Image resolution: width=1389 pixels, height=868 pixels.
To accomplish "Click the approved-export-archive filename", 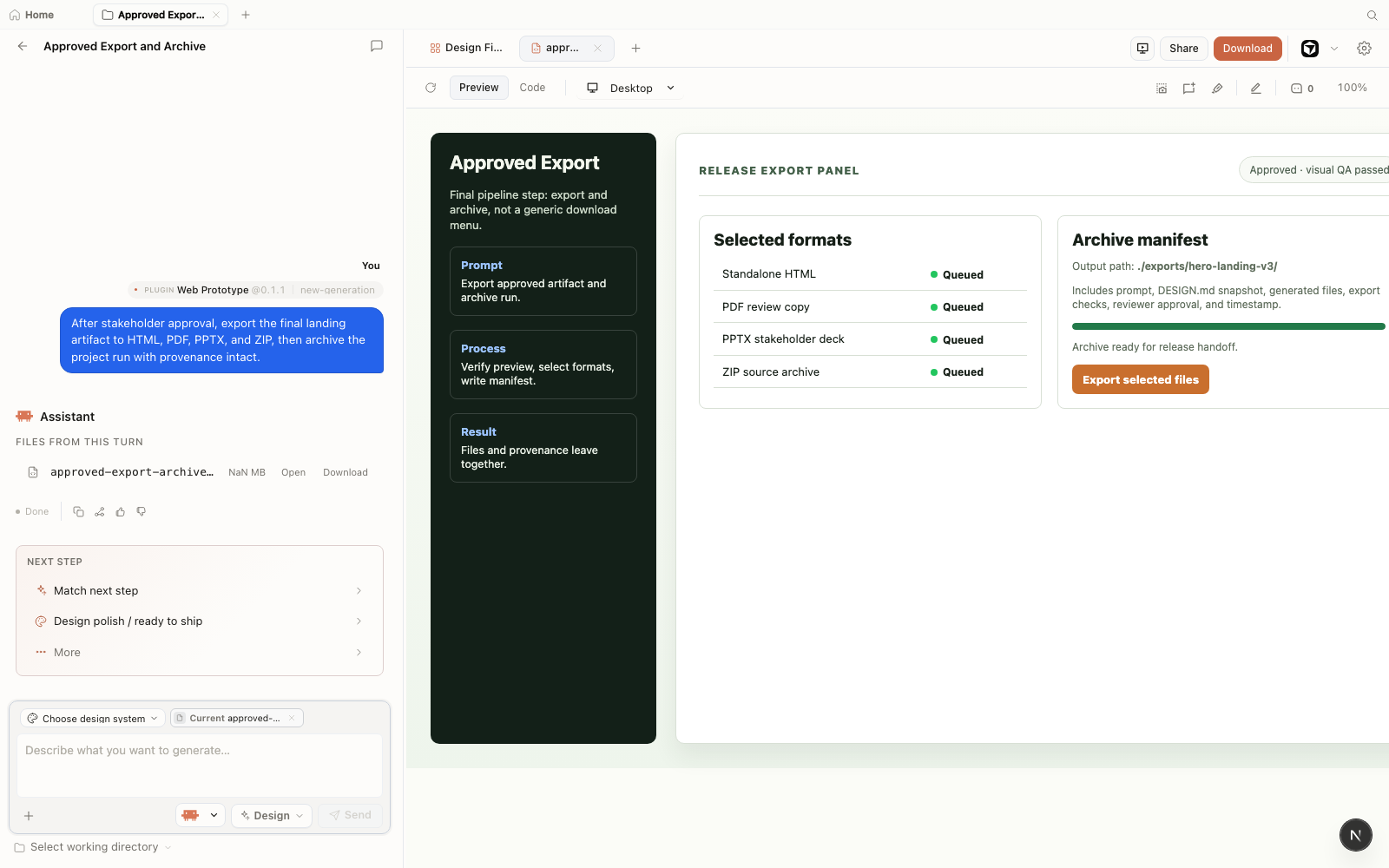I will [132, 472].
